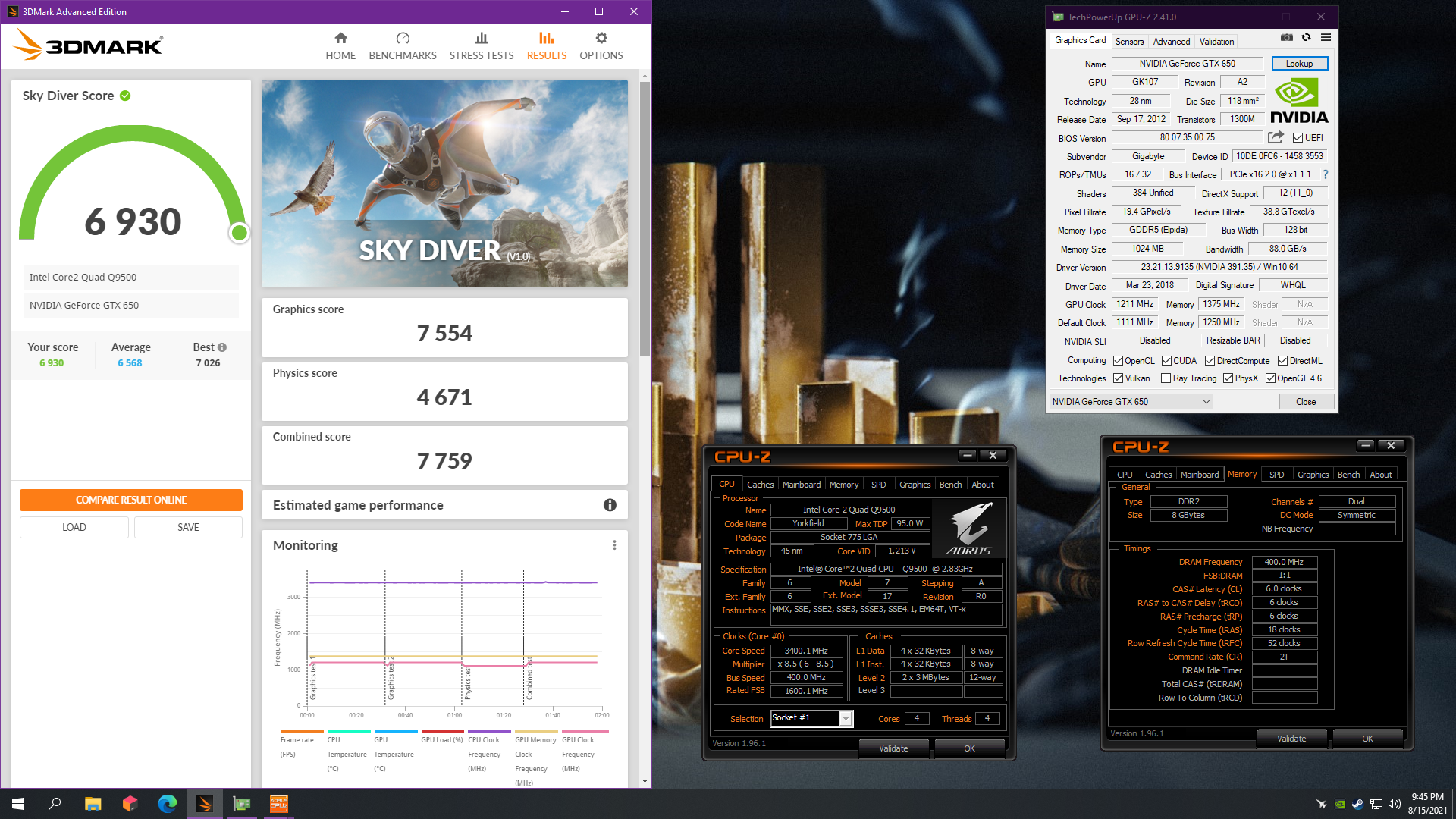
Task: Click the scrollbar down arrow in 3DMark
Action: [645, 781]
